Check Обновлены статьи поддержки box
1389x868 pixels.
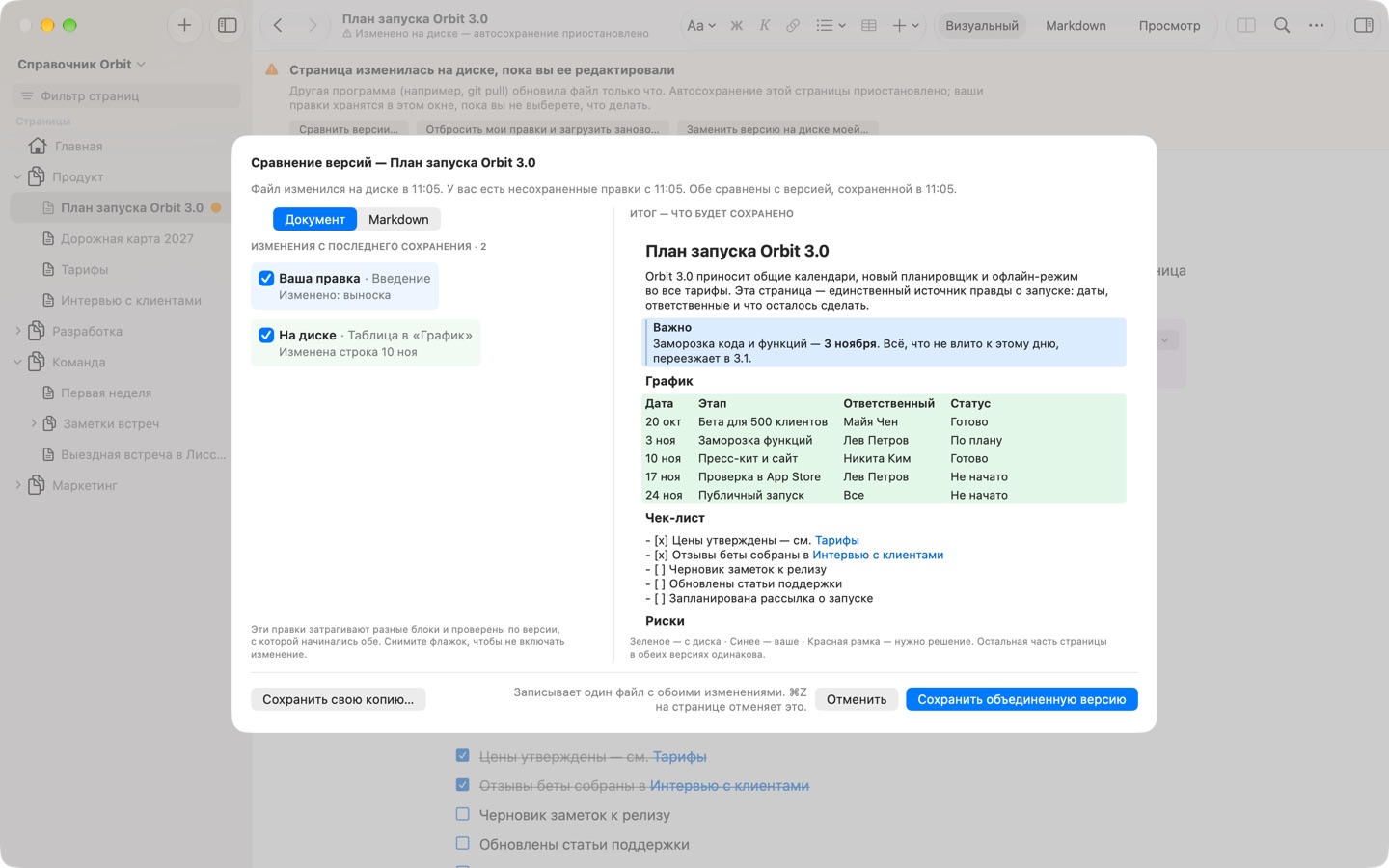point(463,843)
